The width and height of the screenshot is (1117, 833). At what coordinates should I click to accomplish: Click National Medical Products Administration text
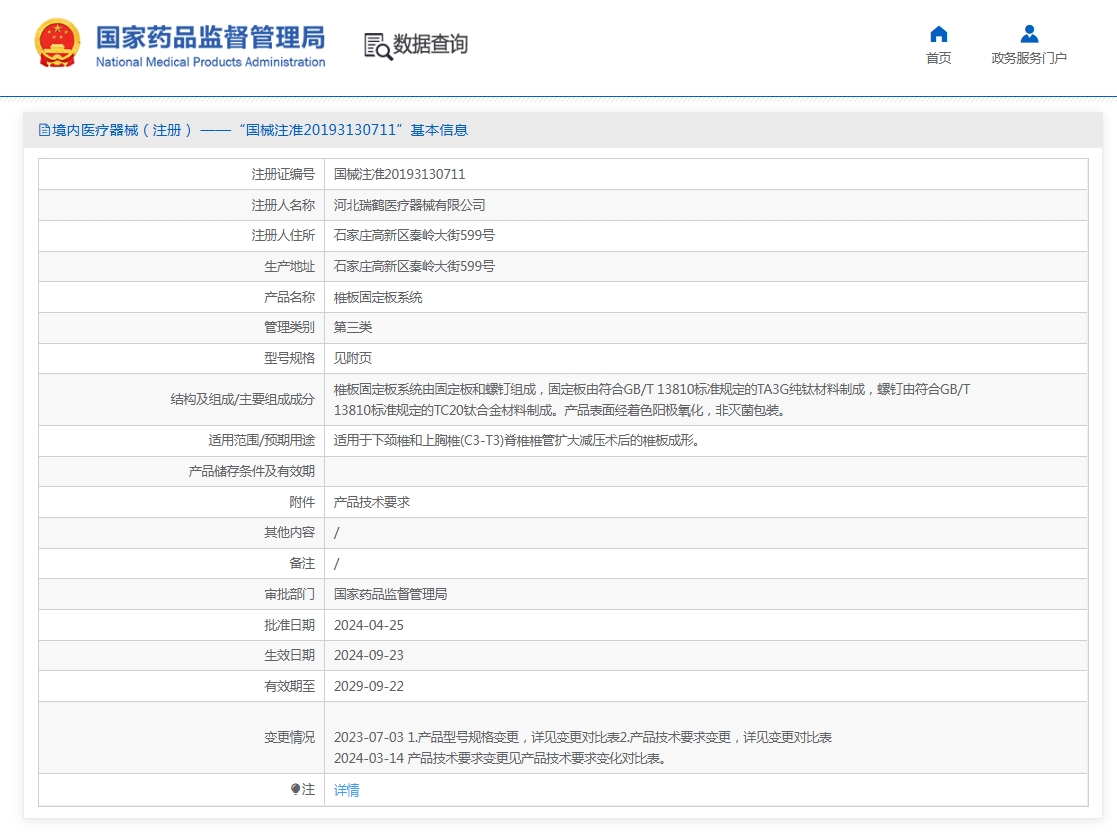point(210,62)
